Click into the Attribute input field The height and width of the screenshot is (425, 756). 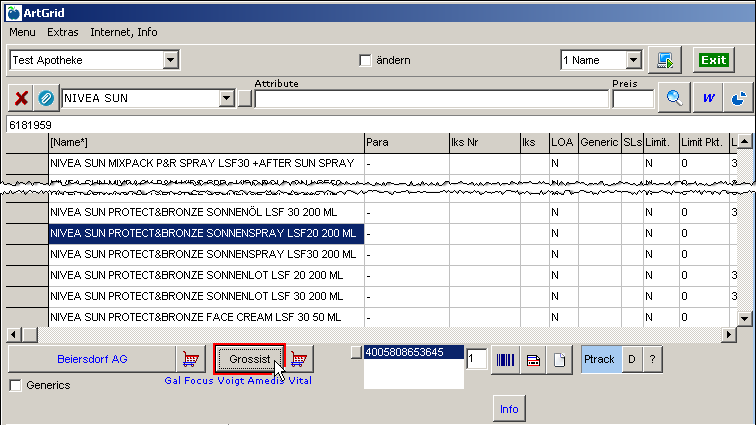point(431,99)
